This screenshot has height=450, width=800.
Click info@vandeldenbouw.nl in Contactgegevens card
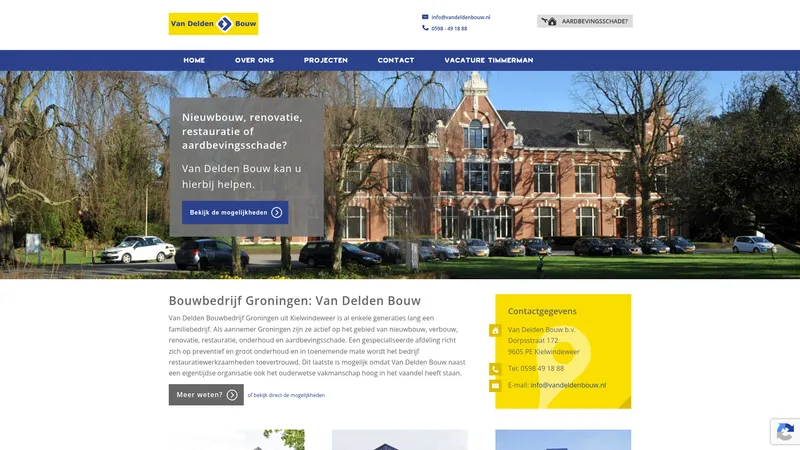click(568, 385)
